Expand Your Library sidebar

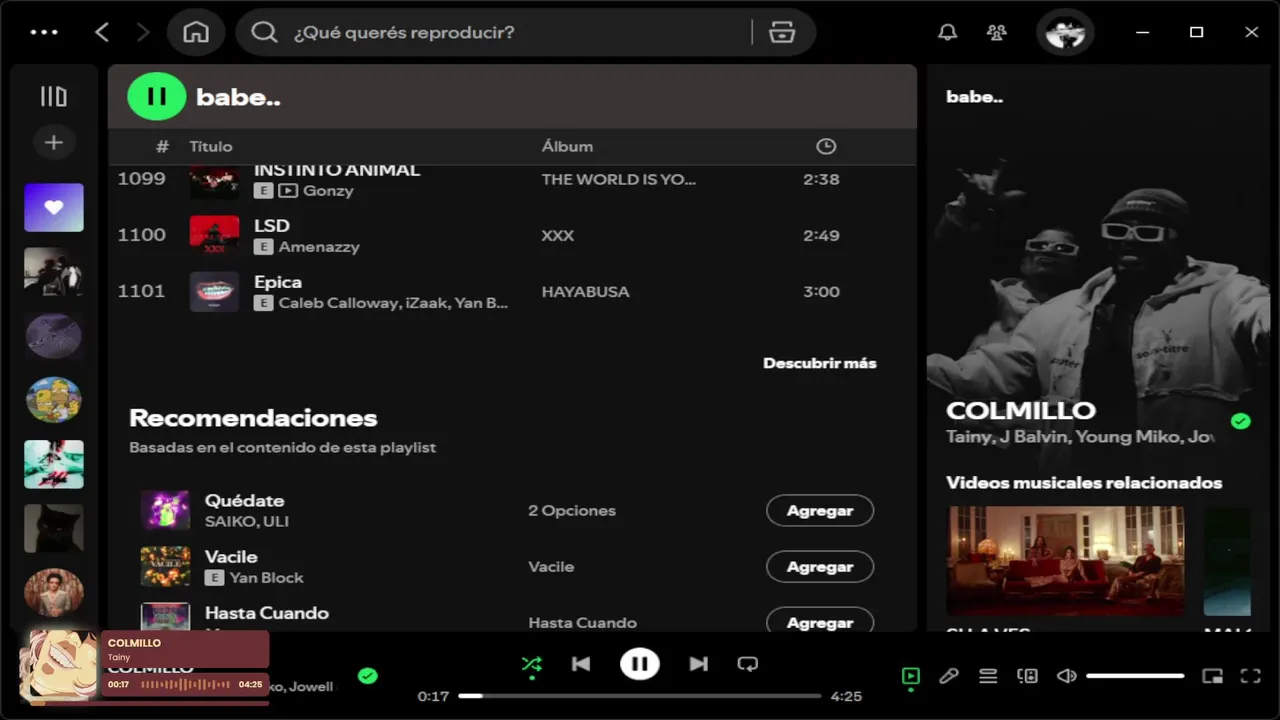point(53,96)
